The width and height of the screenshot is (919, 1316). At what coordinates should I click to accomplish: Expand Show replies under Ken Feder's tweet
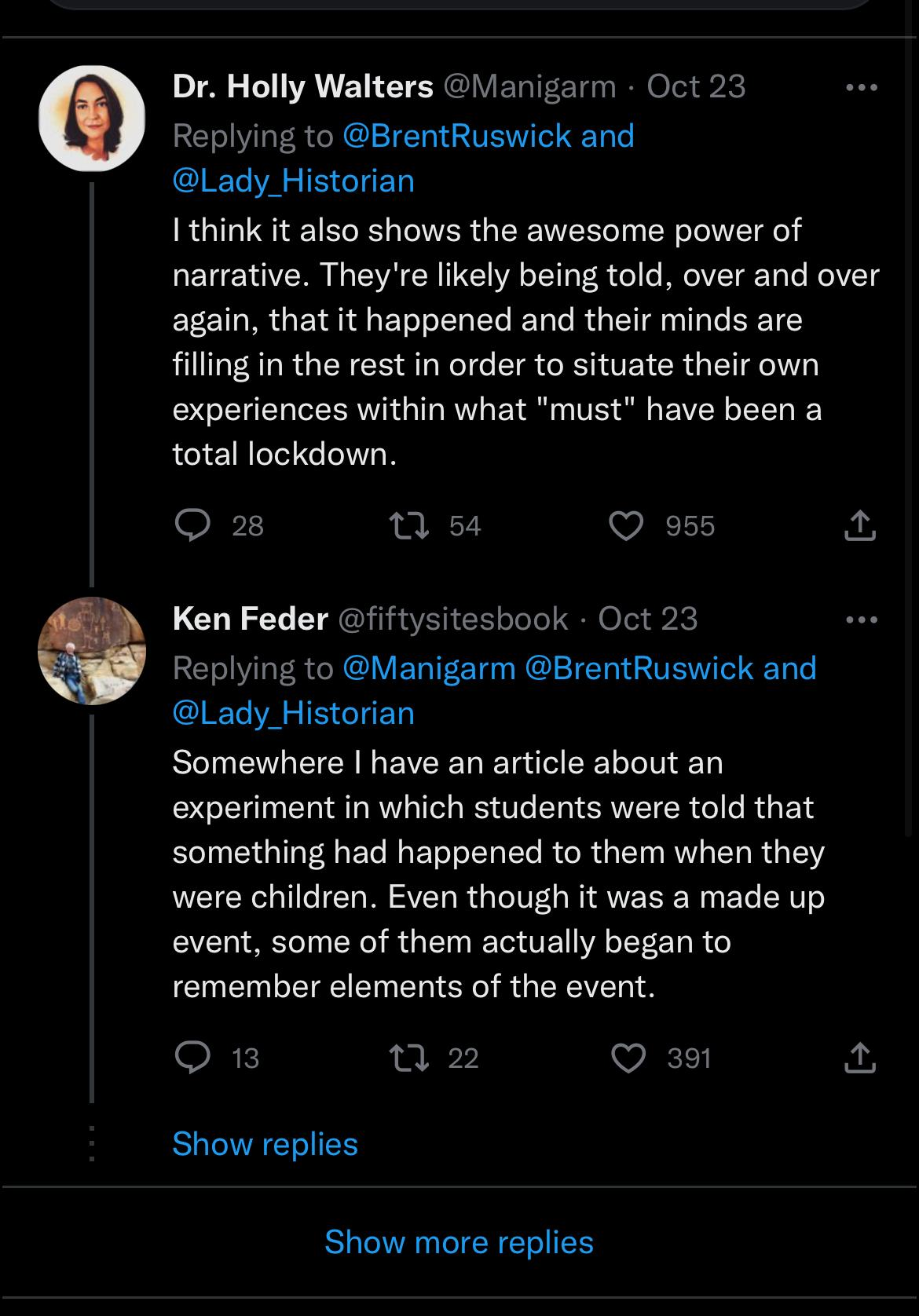[x=265, y=1144]
